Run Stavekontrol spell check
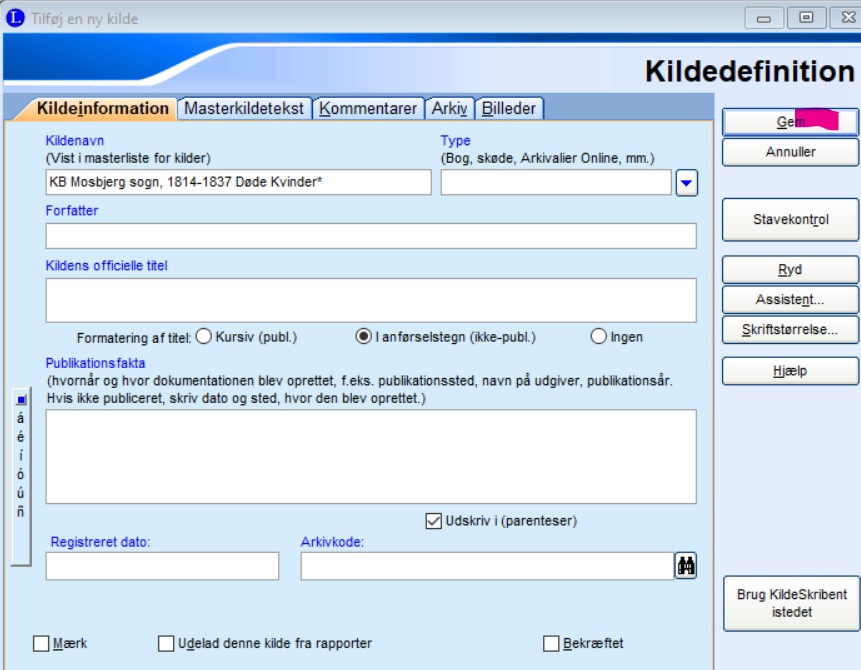The image size is (861, 670). [x=790, y=220]
